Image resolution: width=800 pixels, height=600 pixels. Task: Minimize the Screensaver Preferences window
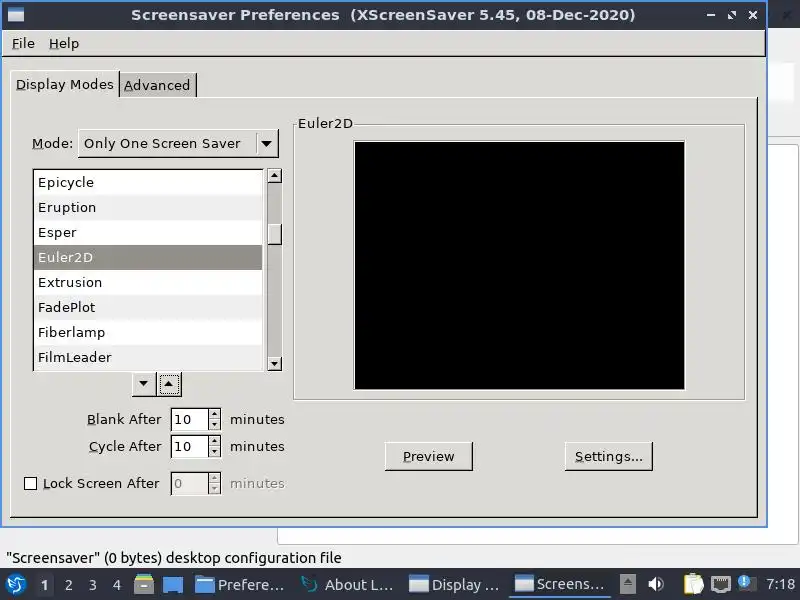coord(711,15)
